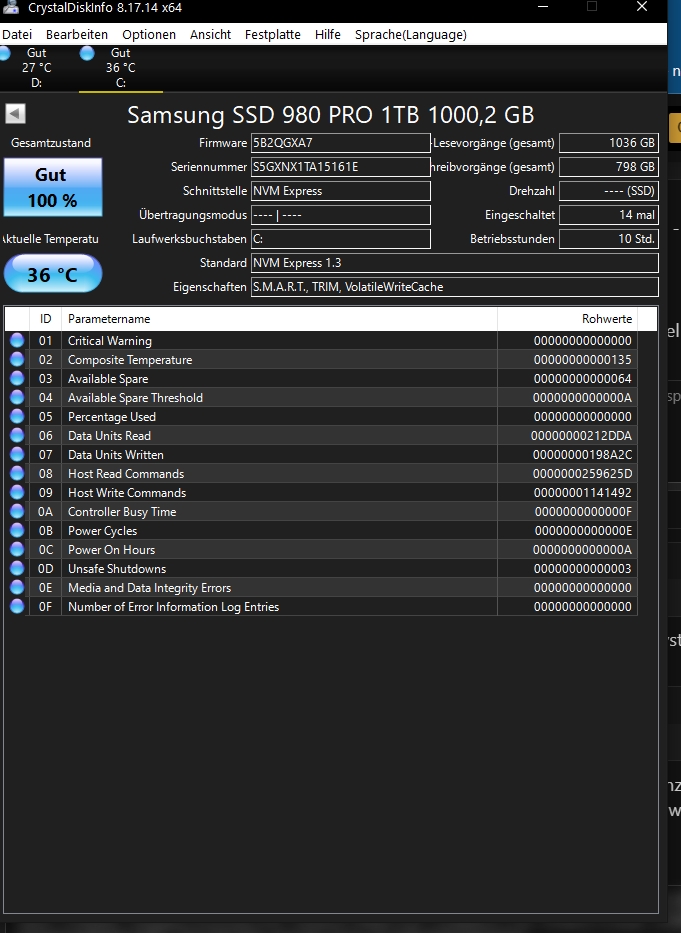Select the Data Units Read parameter name
This screenshot has width=681, height=933.
109,436
